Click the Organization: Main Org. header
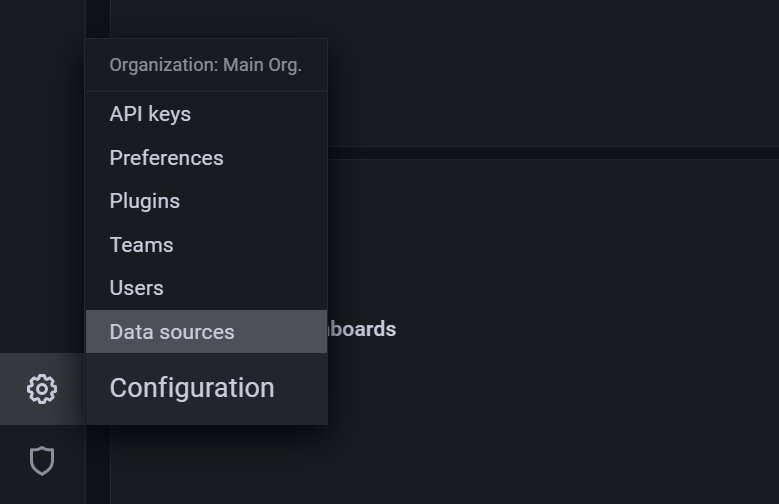 coord(205,65)
